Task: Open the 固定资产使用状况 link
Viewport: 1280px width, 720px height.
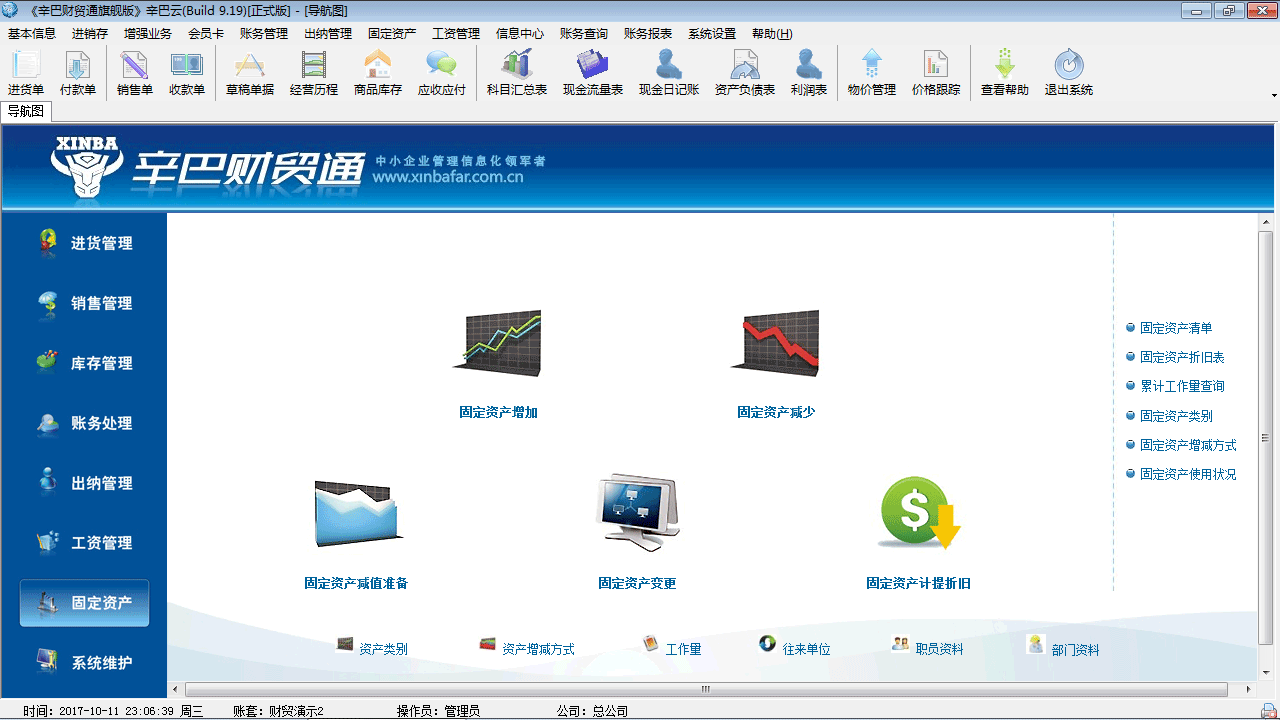Action: [1188, 474]
